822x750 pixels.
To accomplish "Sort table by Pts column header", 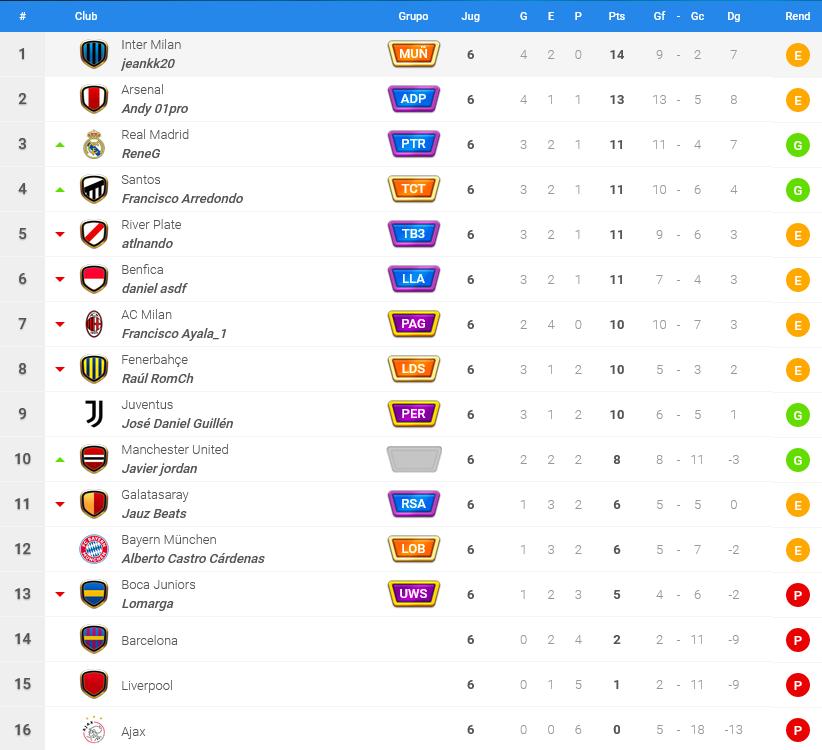I will 616,16.
